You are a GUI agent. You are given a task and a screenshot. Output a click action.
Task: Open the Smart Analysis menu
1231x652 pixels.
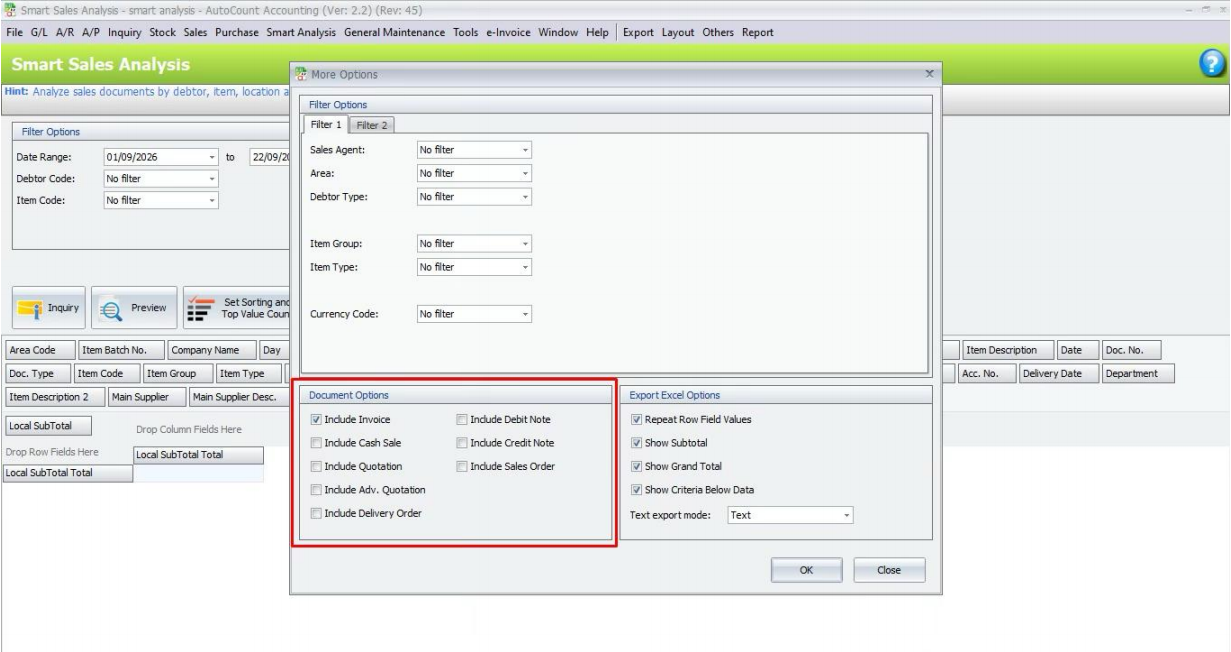click(x=303, y=33)
